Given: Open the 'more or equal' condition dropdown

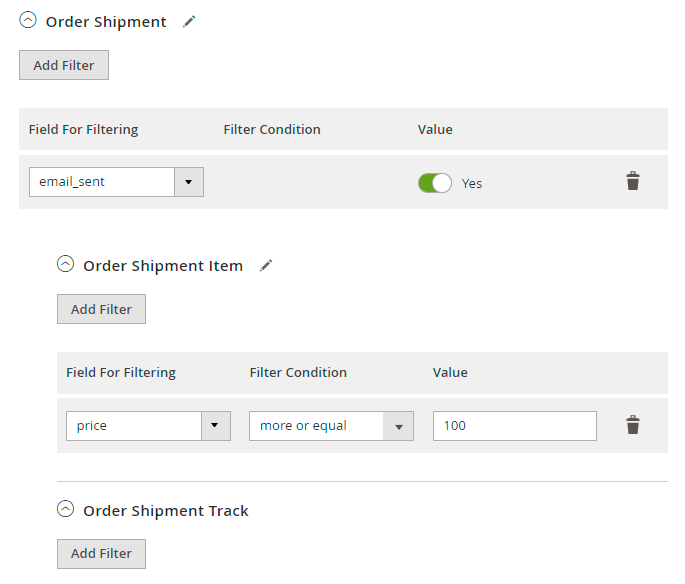Looking at the screenshot, I should [332, 426].
